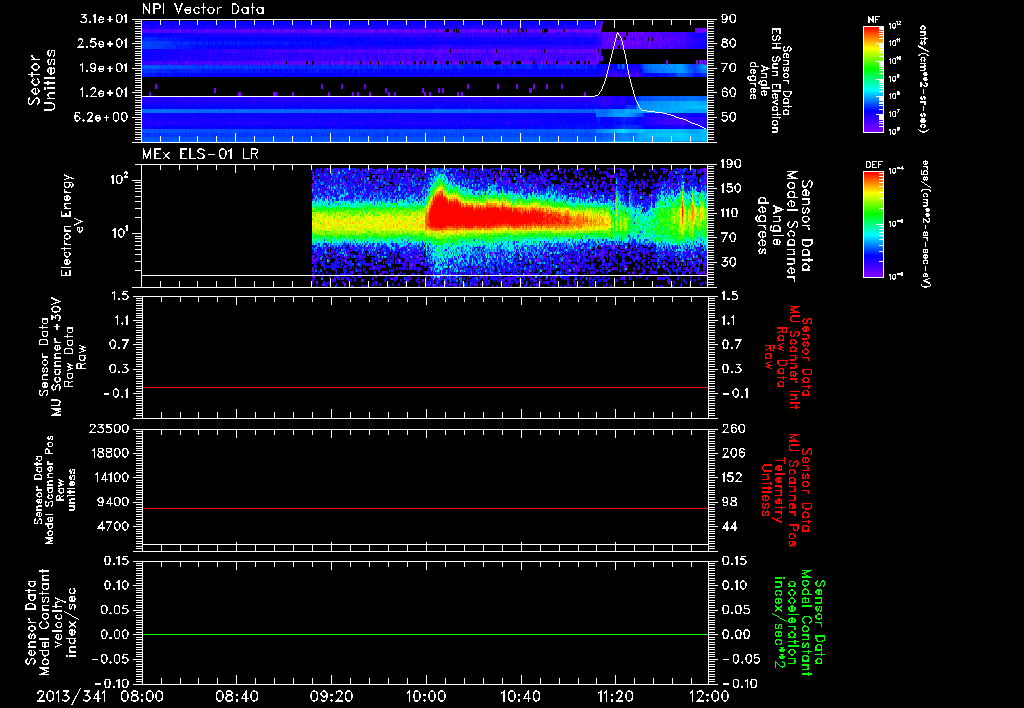Click the '60' Sun elevation tick value

click(x=729, y=93)
